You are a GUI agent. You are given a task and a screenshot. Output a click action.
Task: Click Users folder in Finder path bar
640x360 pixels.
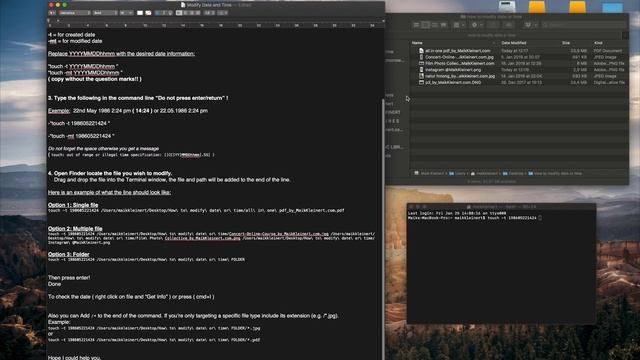click(x=457, y=173)
